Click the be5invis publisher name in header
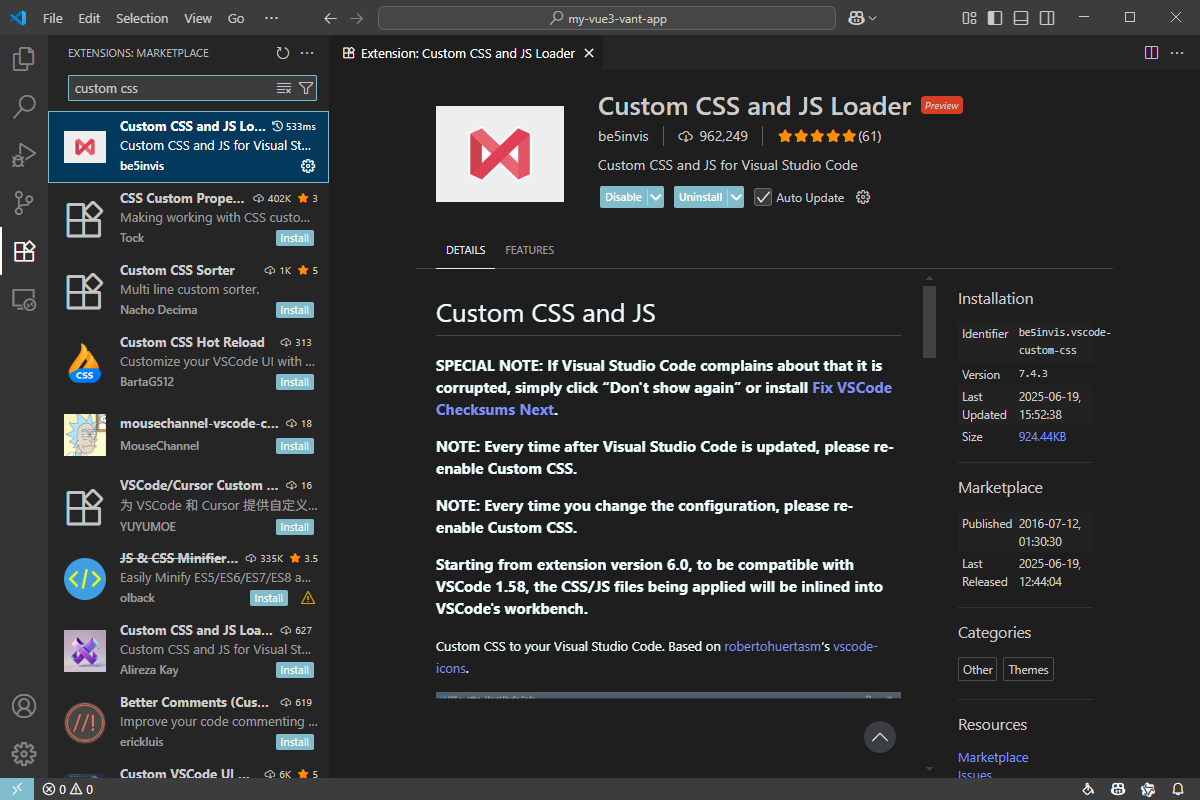The width and height of the screenshot is (1200, 800). click(x=624, y=136)
